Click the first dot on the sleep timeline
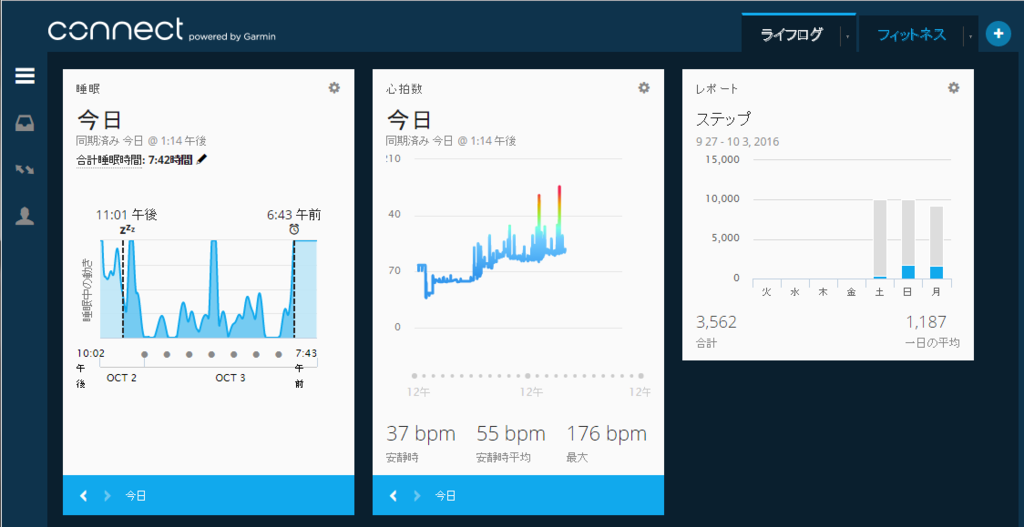Screen dimensions: 1024x527 click(144, 355)
